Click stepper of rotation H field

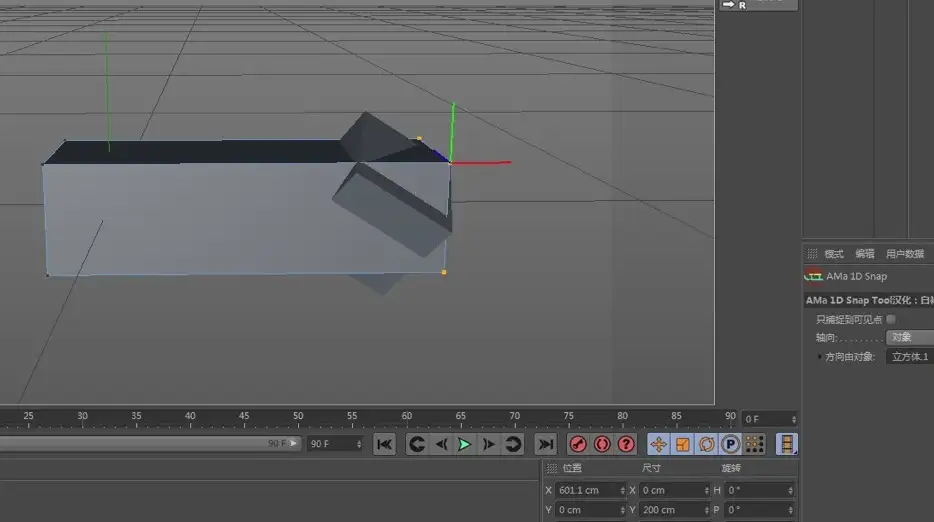point(790,490)
